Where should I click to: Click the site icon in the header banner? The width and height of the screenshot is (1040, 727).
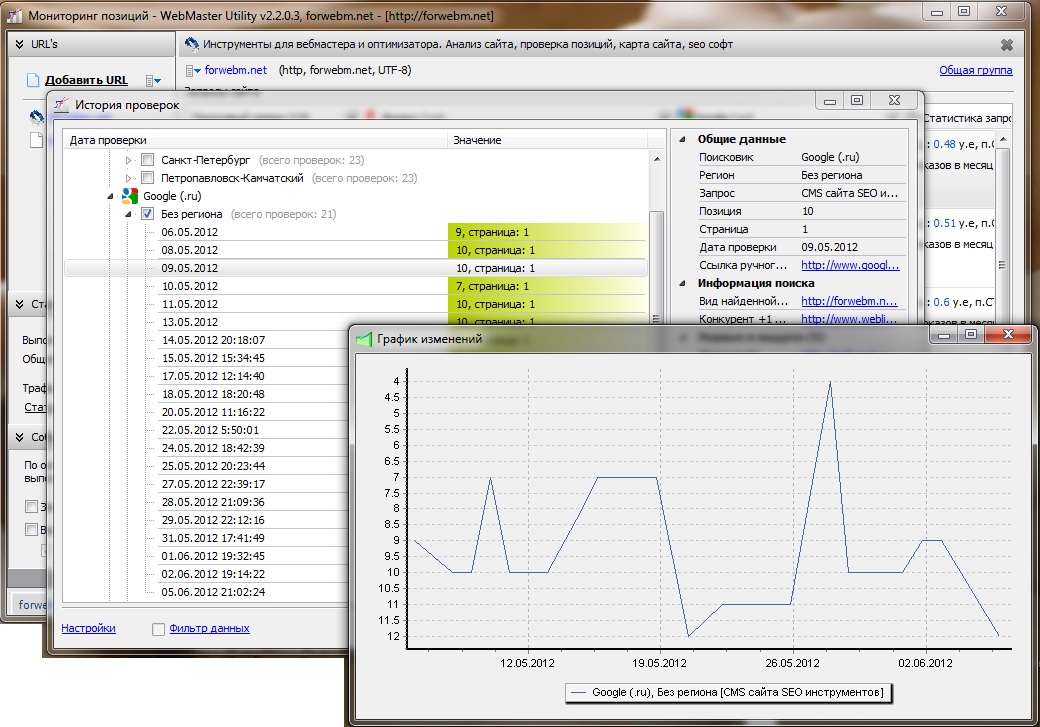pyautogui.click(x=192, y=44)
